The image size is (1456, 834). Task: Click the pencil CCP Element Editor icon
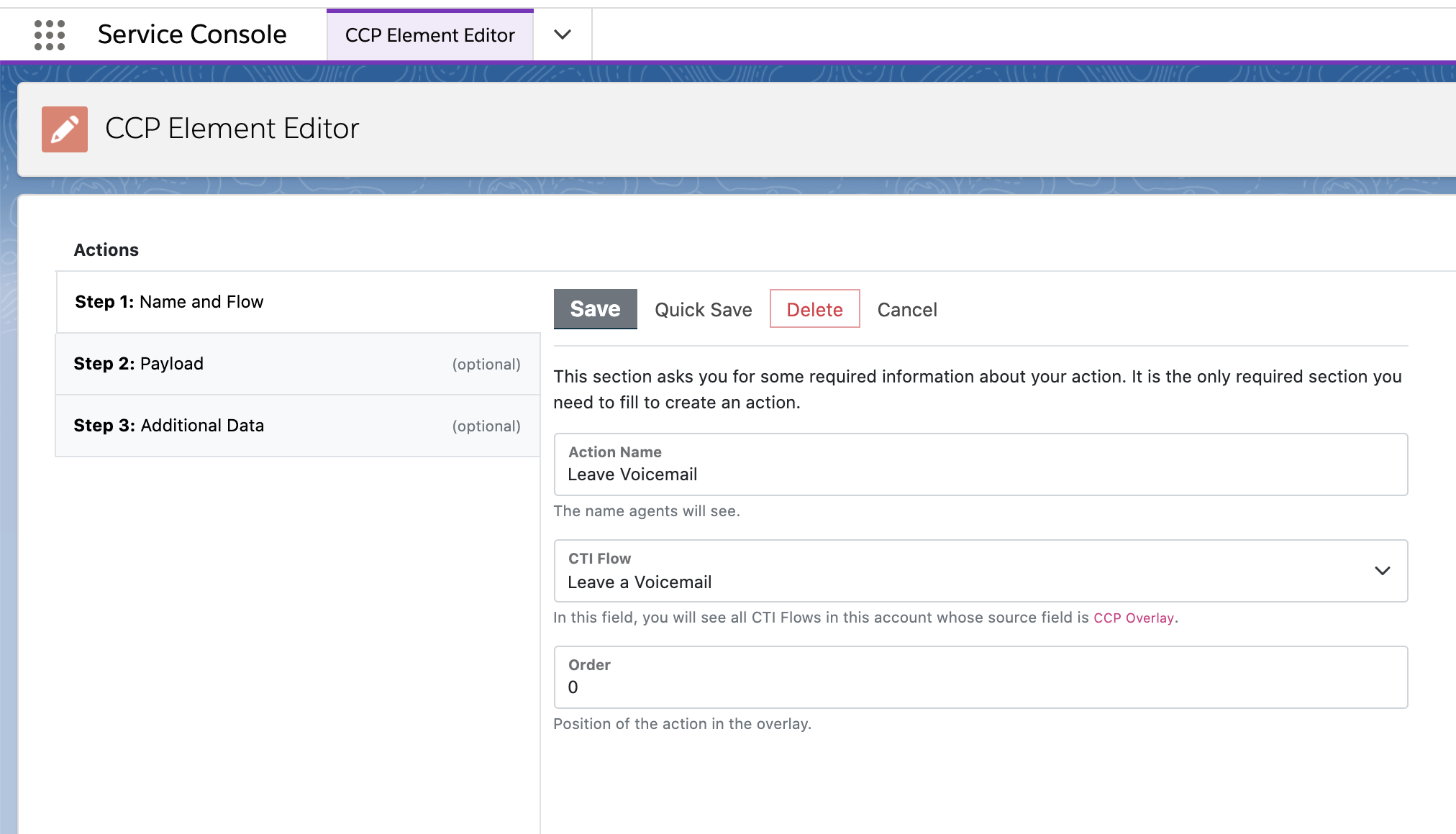click(x=65, y=129)
